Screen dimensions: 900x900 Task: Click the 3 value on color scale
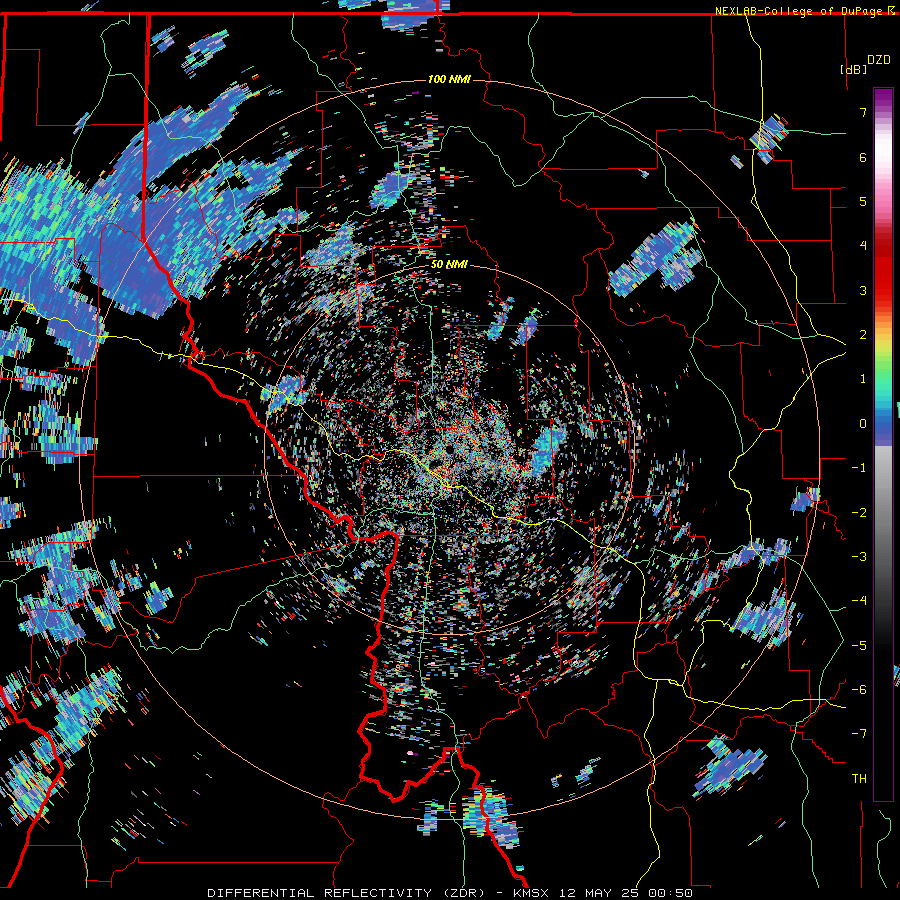(x=863, y=290)
